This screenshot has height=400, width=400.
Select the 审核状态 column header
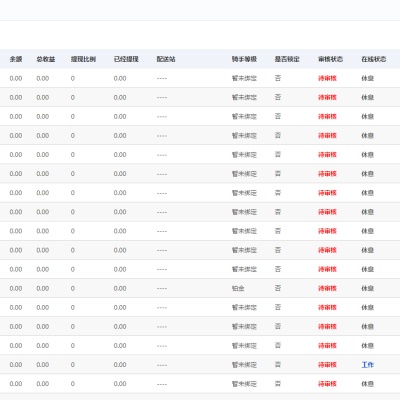click(x=330, y=59)
